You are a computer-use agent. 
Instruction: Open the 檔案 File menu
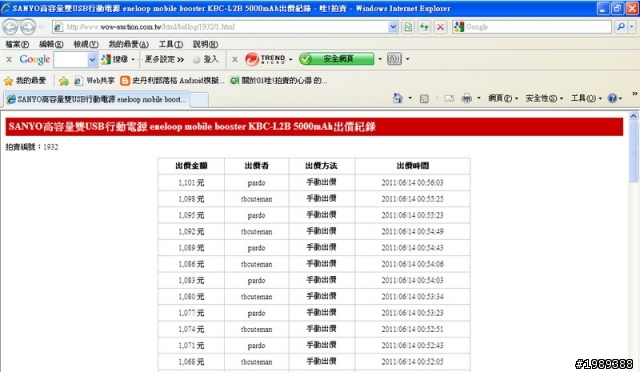[17, 44]
